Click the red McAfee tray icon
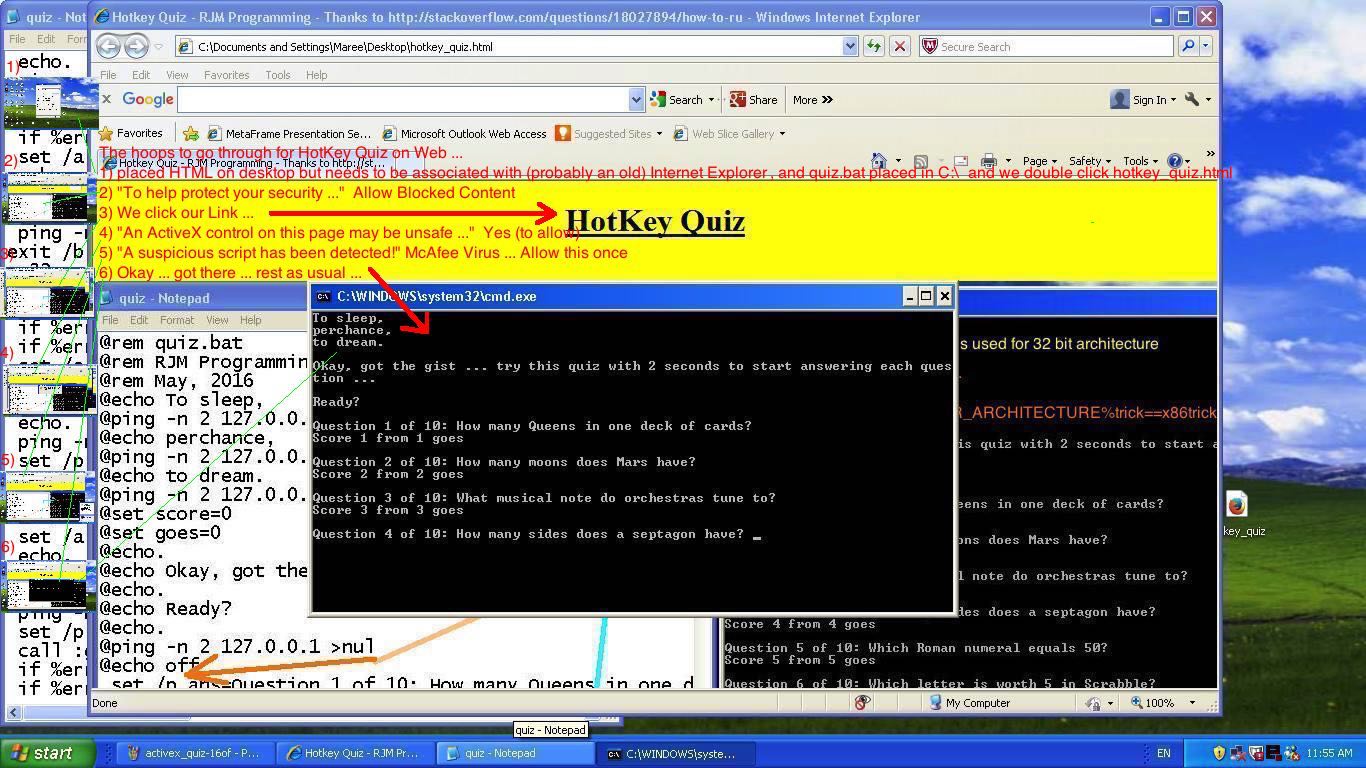The width and height of the screenshot is (1366, 768). (1257, 753)
